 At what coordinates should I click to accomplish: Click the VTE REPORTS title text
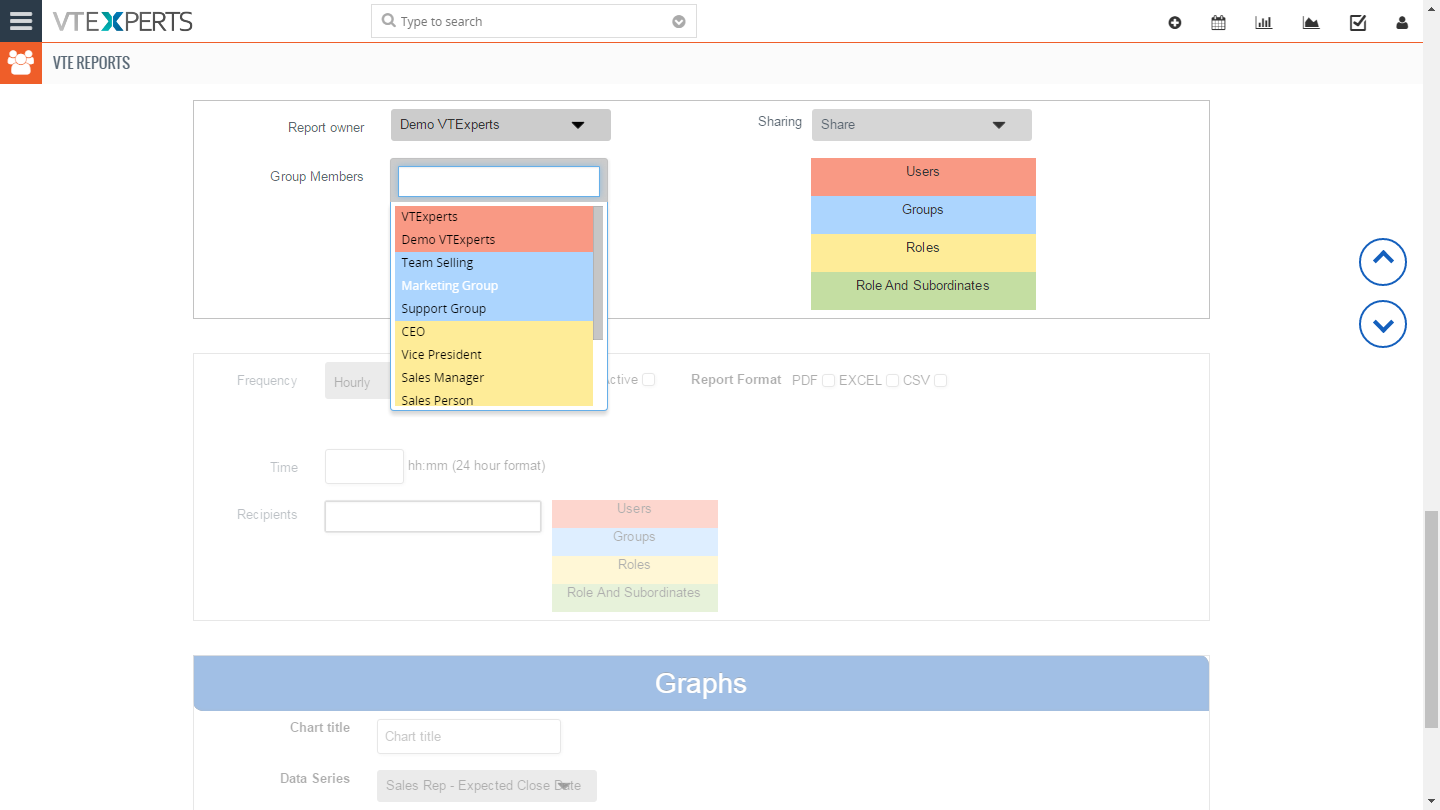92,63
